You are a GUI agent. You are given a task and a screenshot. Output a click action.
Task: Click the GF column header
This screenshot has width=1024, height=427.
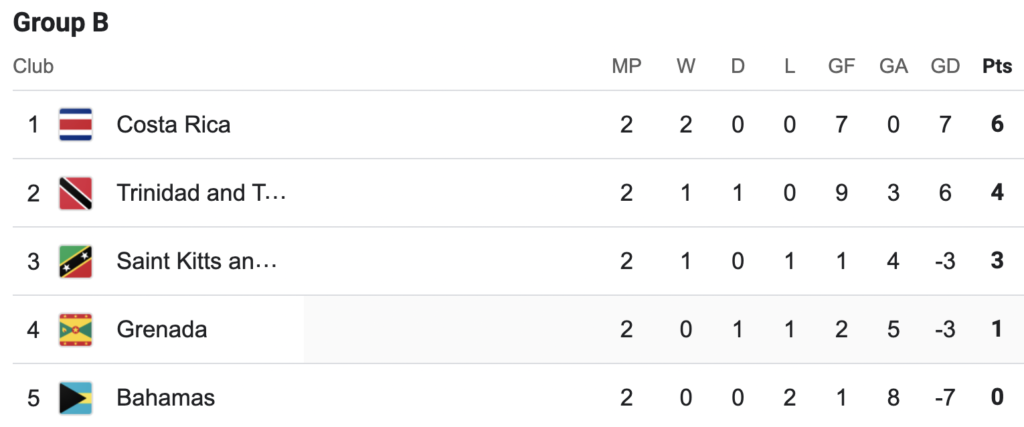[x=841, y=67]
